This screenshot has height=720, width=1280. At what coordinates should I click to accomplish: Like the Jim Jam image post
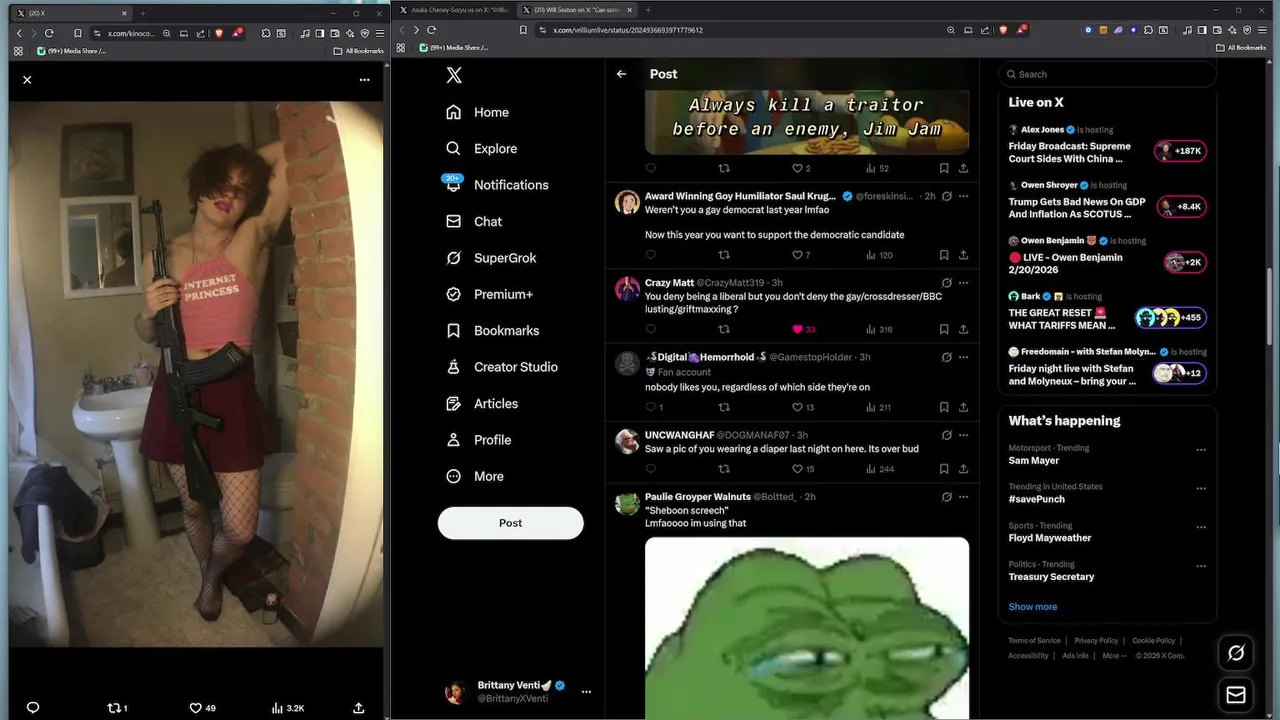(801, 169)
